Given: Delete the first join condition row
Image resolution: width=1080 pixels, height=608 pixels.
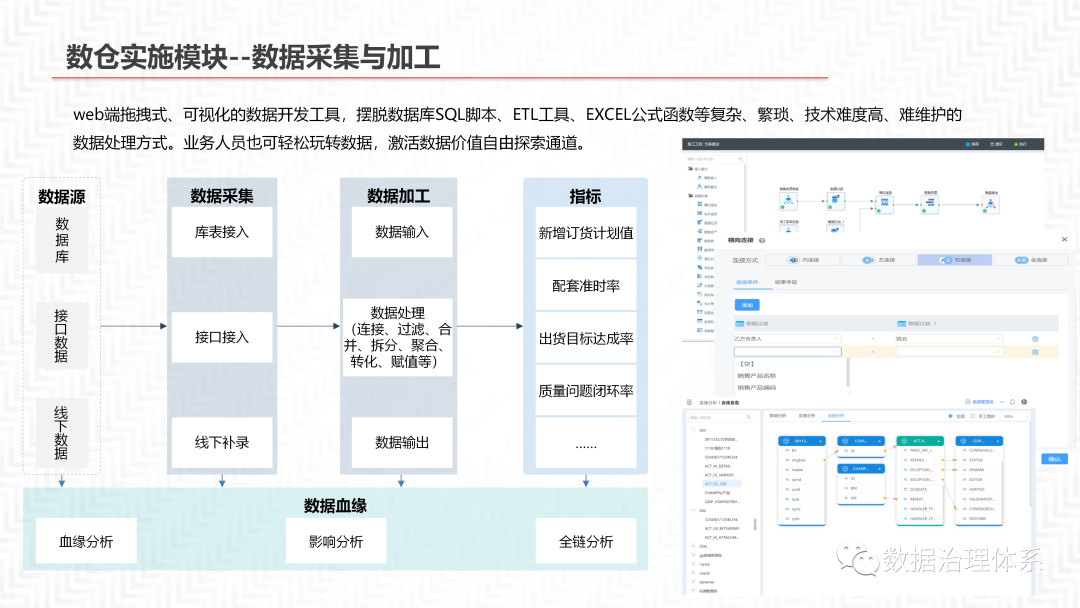Looking at the screenshot, I should tap(1035, 339).
